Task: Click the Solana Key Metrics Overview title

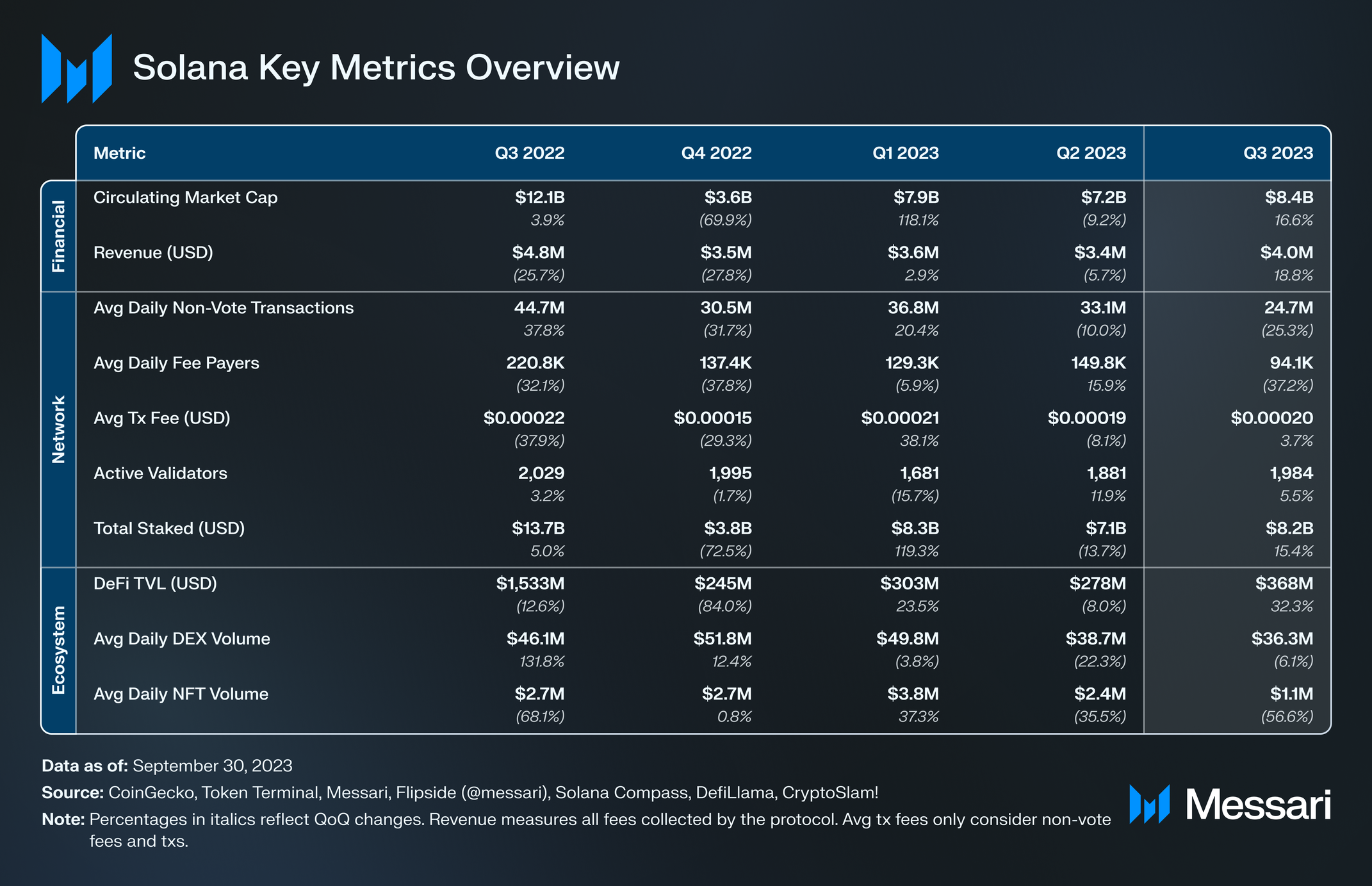Action: 376,67
